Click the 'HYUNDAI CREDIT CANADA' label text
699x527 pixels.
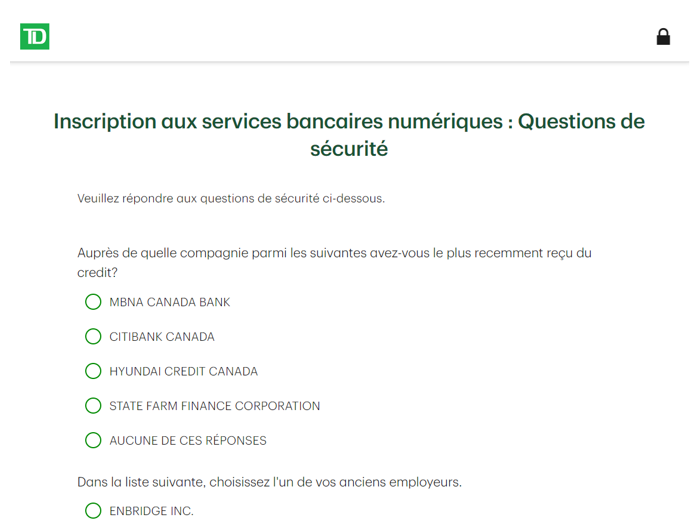tap(184, 371)
